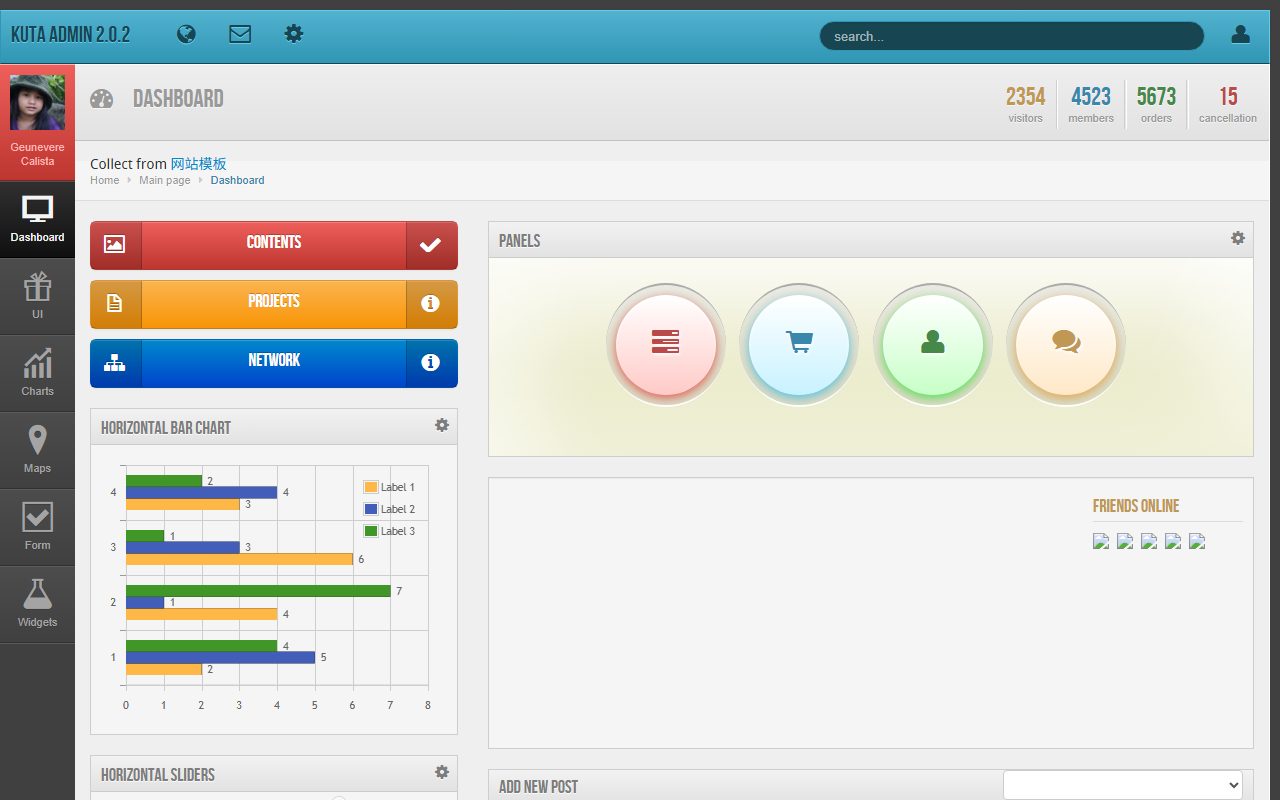
Task: Open the Maps sidebar section
Action: pos(37,451)
